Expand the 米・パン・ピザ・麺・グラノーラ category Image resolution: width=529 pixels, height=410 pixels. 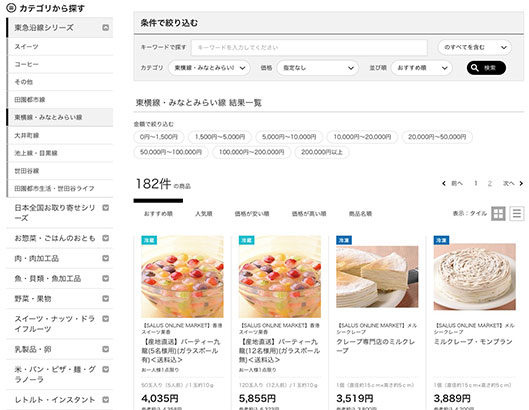[106, 369]
